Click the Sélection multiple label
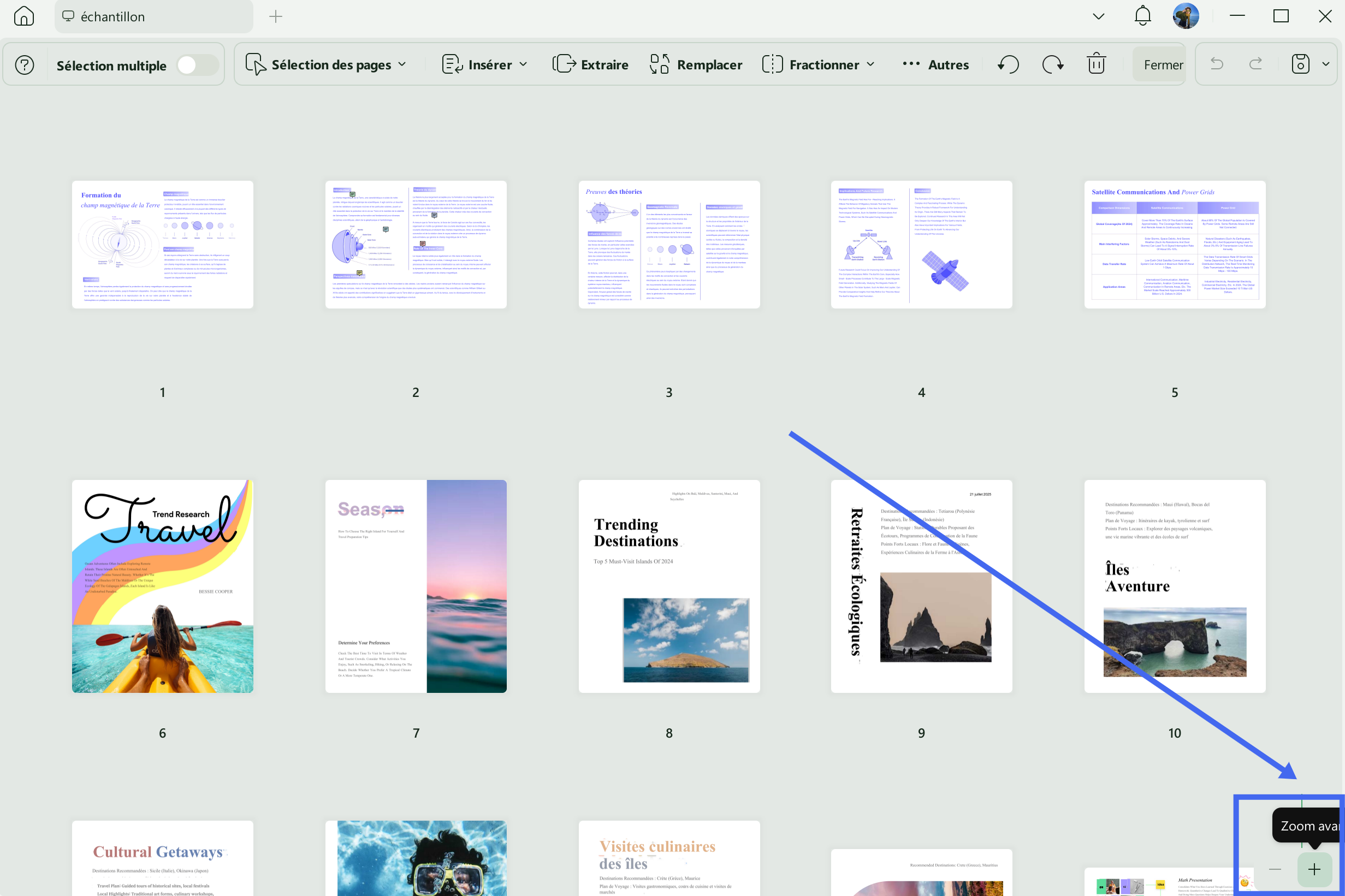 111,66
